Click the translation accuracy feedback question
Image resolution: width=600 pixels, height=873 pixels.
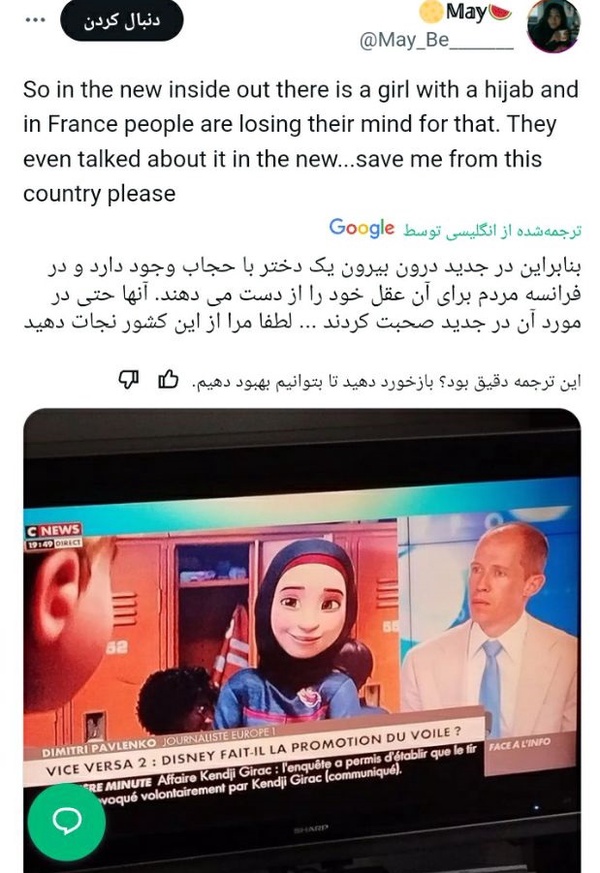point(386,381)
